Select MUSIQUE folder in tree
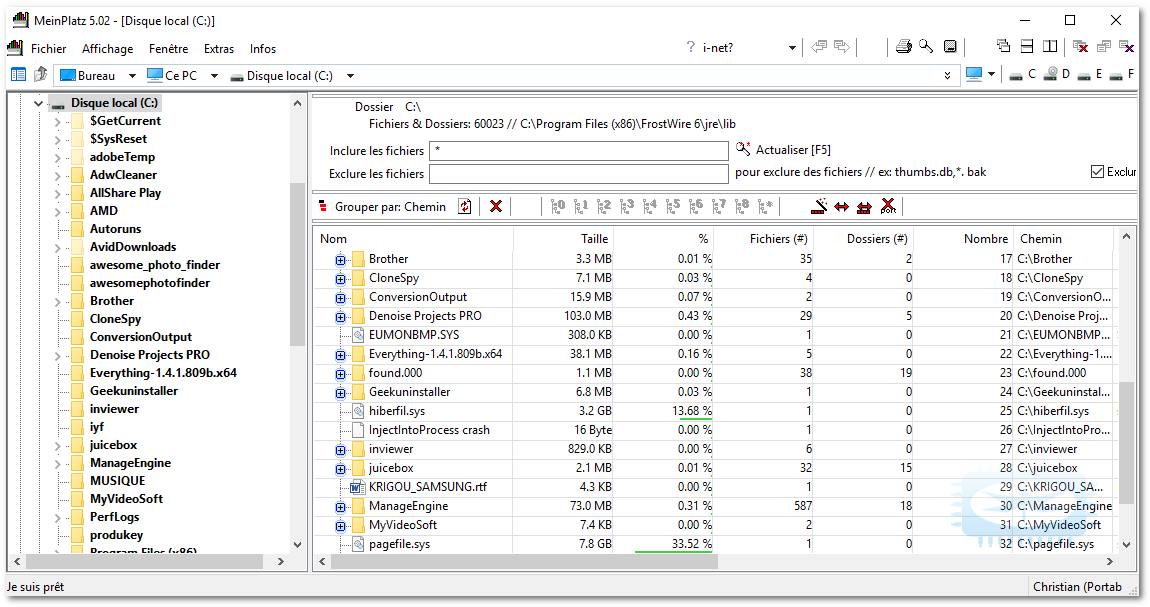Viewport: 1150px width, 607px height. 117,481
